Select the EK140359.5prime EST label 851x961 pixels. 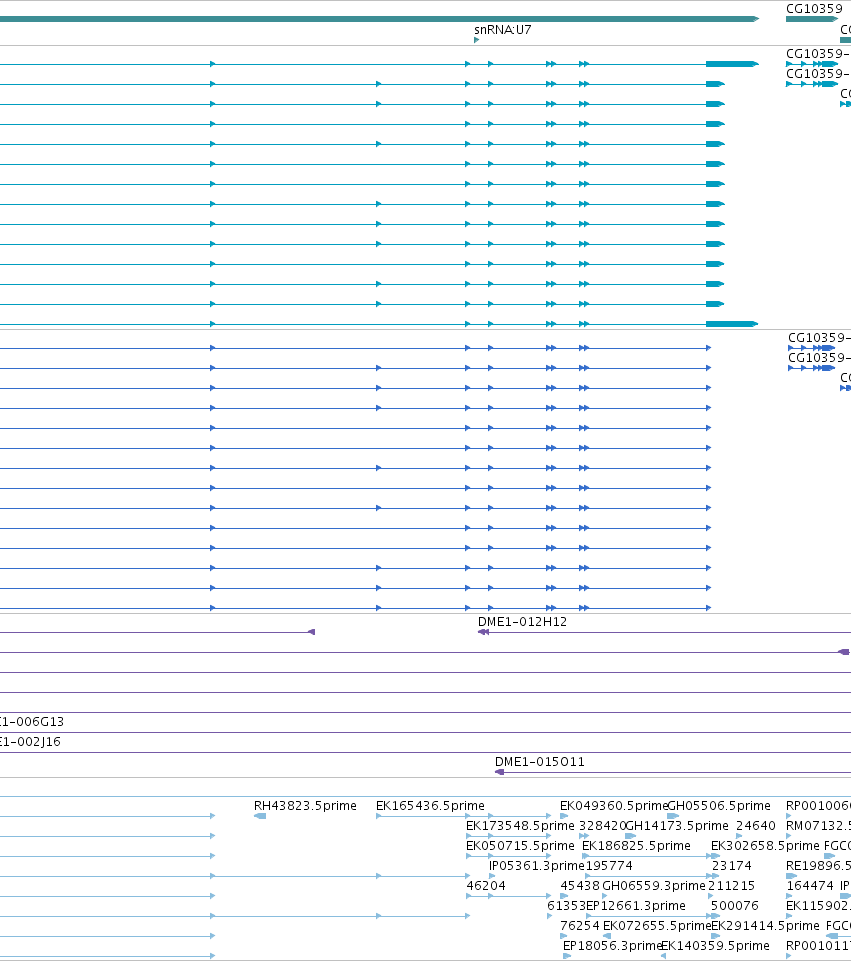(x=715, y=946)
